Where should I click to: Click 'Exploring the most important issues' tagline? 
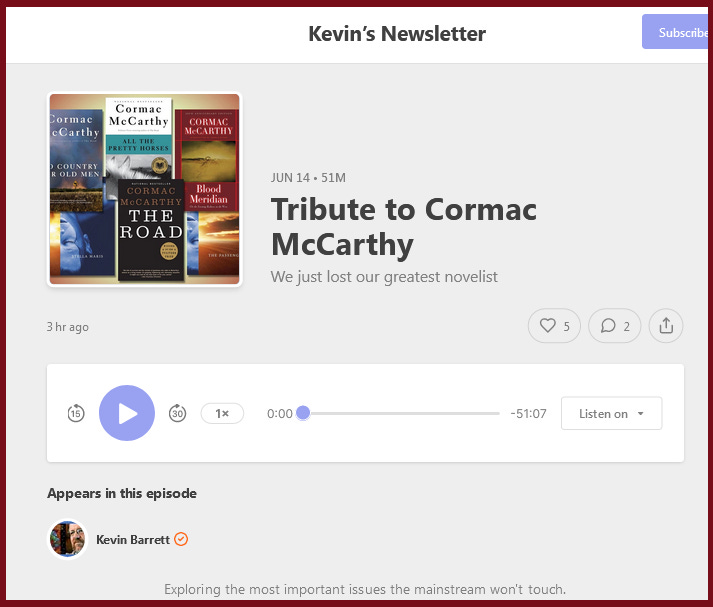[365, 589]
